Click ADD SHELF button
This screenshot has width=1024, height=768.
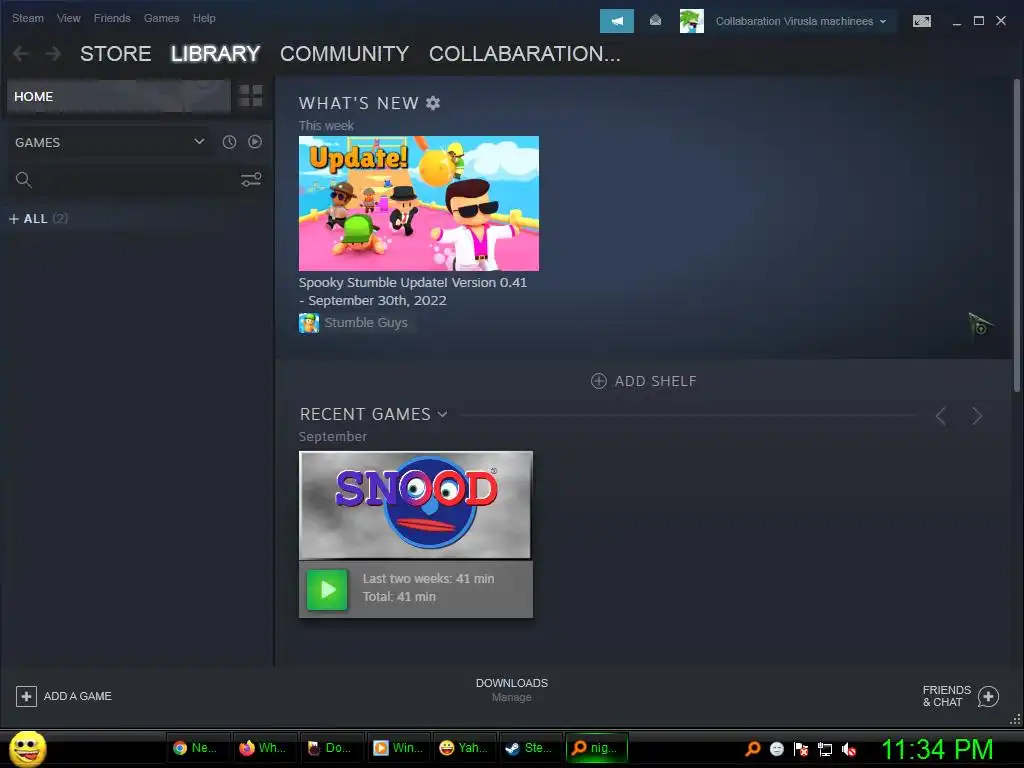(643, 381)
